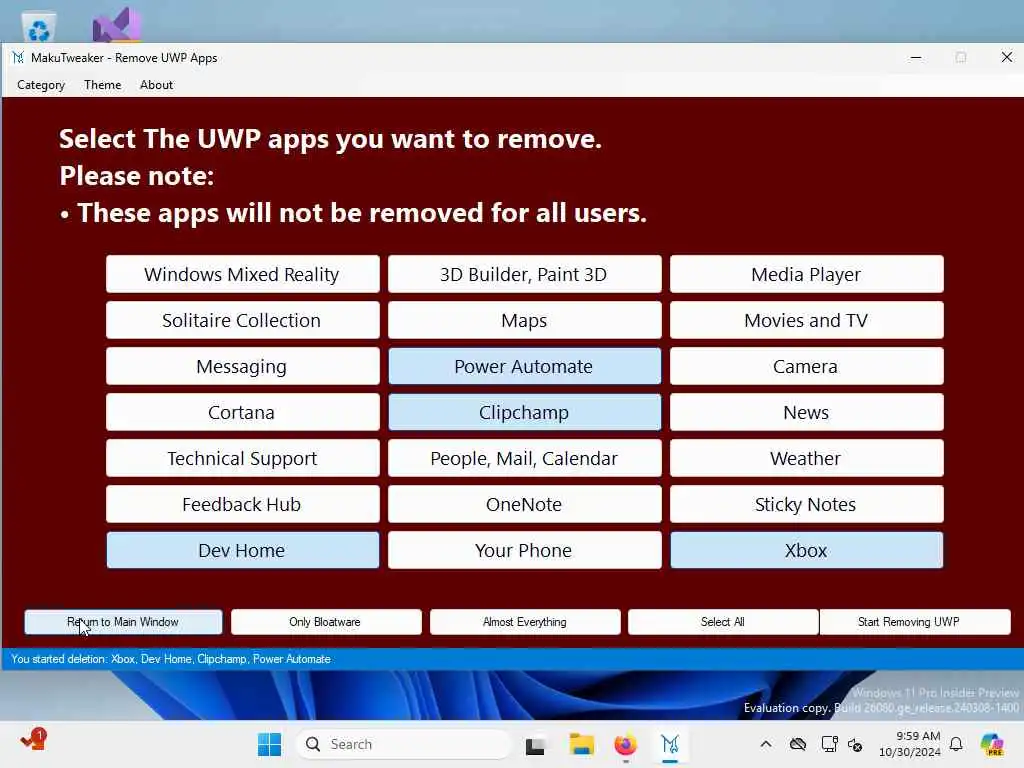Open the Category menu

coord(41,85)
